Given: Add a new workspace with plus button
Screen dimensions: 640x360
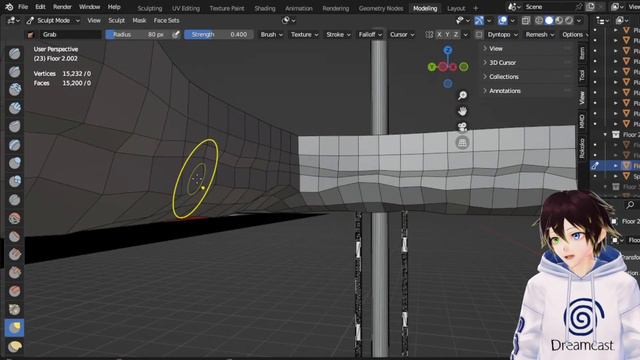Looking at the screenshot, I should pos(476,8).
